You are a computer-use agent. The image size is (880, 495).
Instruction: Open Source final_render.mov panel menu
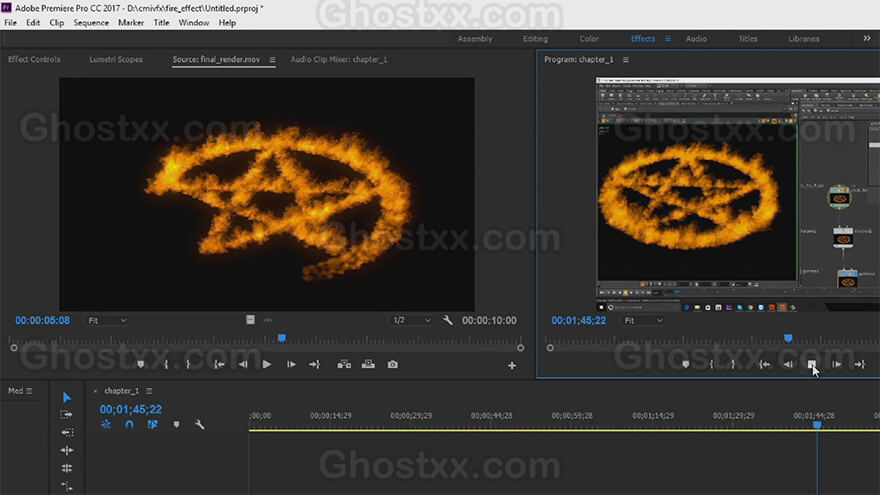[x=272, y=59]
